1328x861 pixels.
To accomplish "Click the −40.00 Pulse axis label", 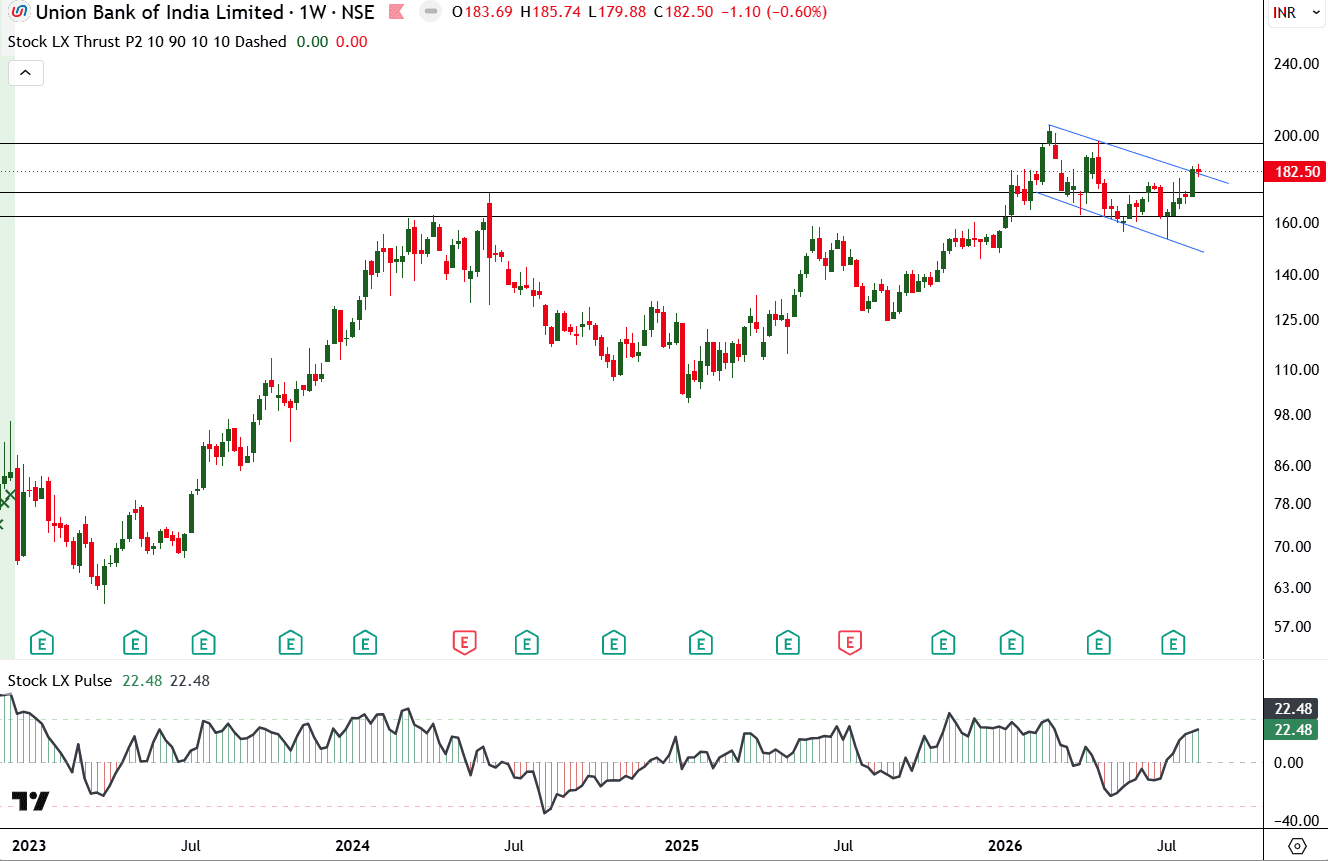I will [x=1297, y=820].
